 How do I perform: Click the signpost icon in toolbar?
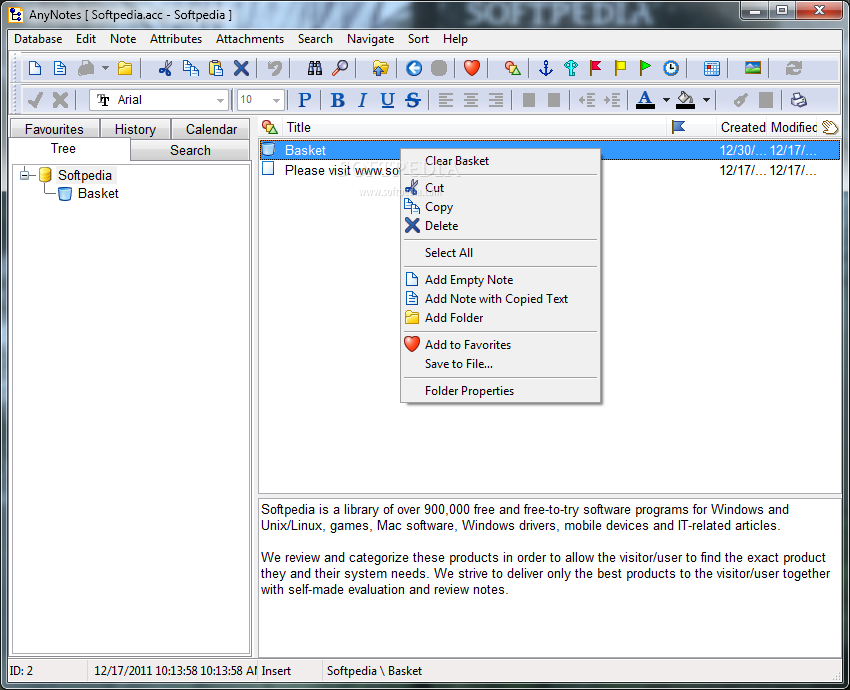pyautogui.click(x=570, y=68)
